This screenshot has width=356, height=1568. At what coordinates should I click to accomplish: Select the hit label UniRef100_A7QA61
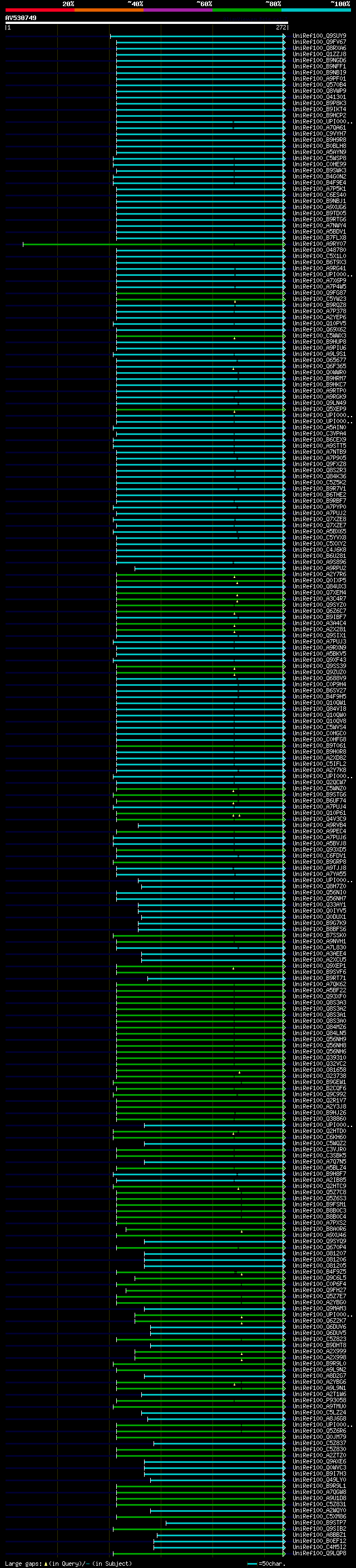click(319, 128)
